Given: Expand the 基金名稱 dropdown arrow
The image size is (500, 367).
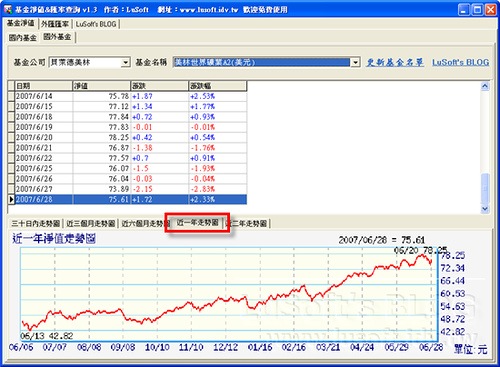Looking at the screenshot, I should pyautogui.click(x=355, y=62).
